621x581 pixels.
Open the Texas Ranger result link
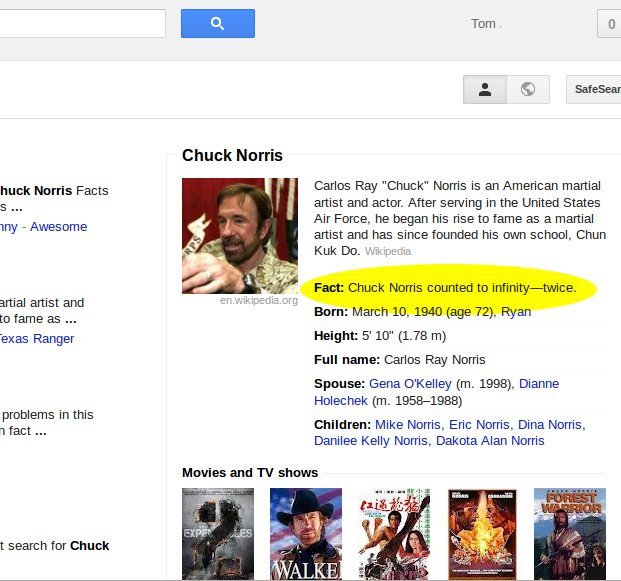[36, 339]
